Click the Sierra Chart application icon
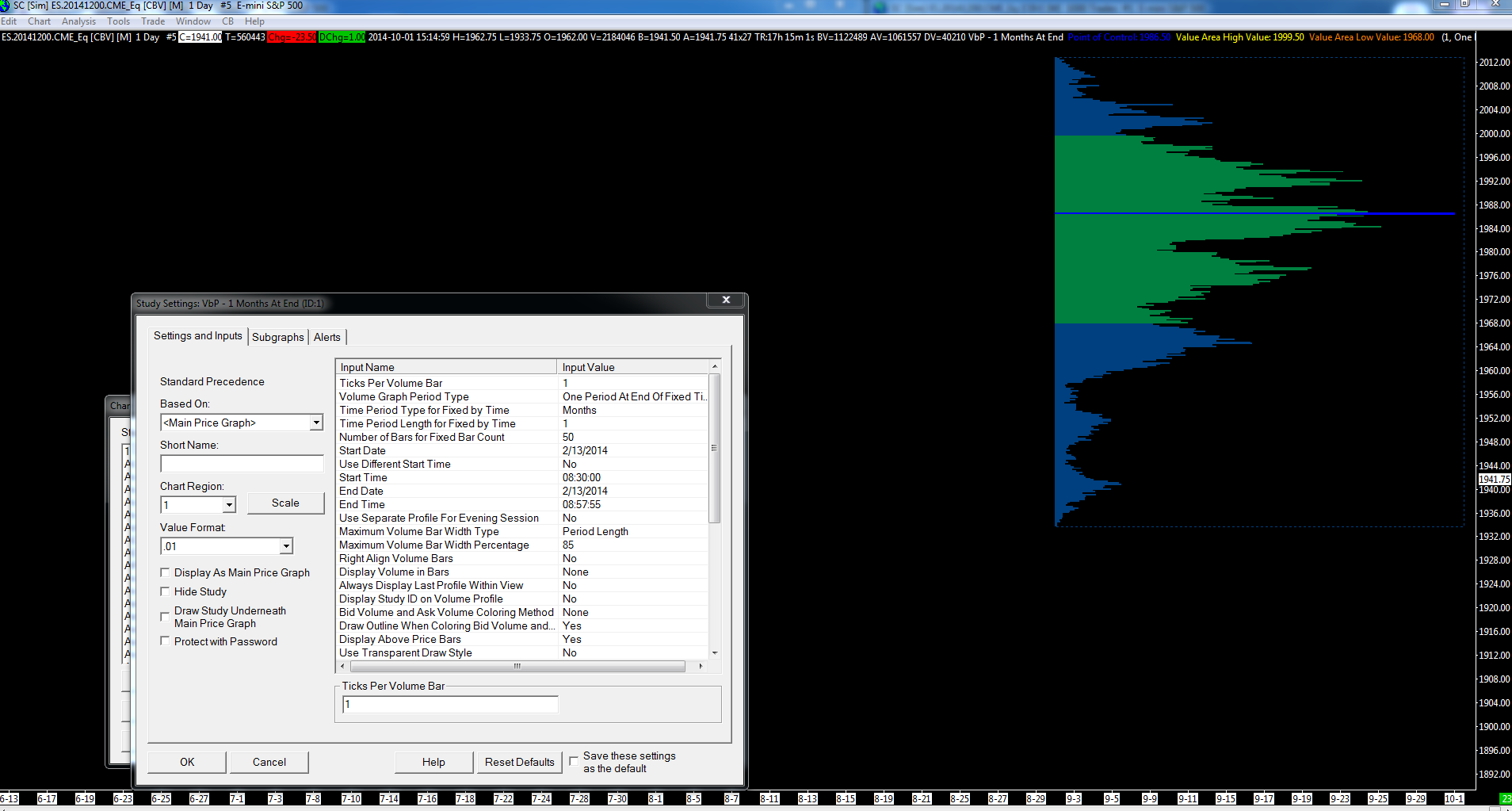This screenshot has height=811, width=1512. (x=6, y=6)
